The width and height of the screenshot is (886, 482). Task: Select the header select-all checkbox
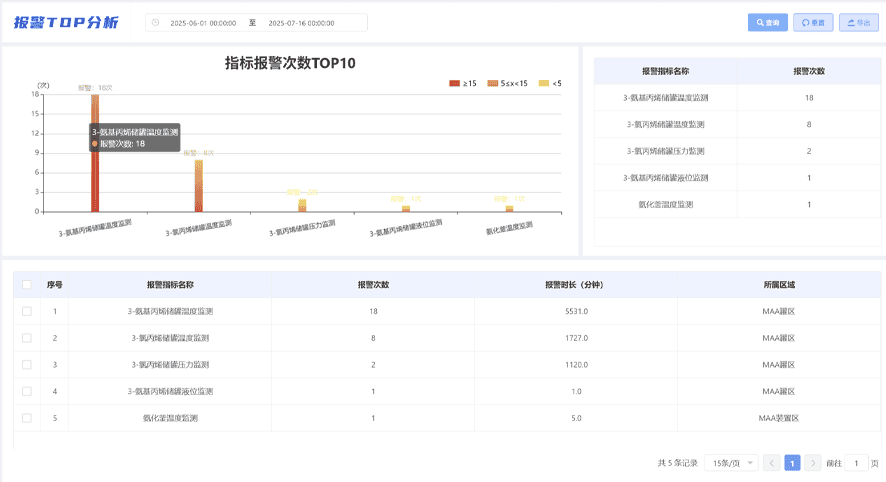(27, 285)
